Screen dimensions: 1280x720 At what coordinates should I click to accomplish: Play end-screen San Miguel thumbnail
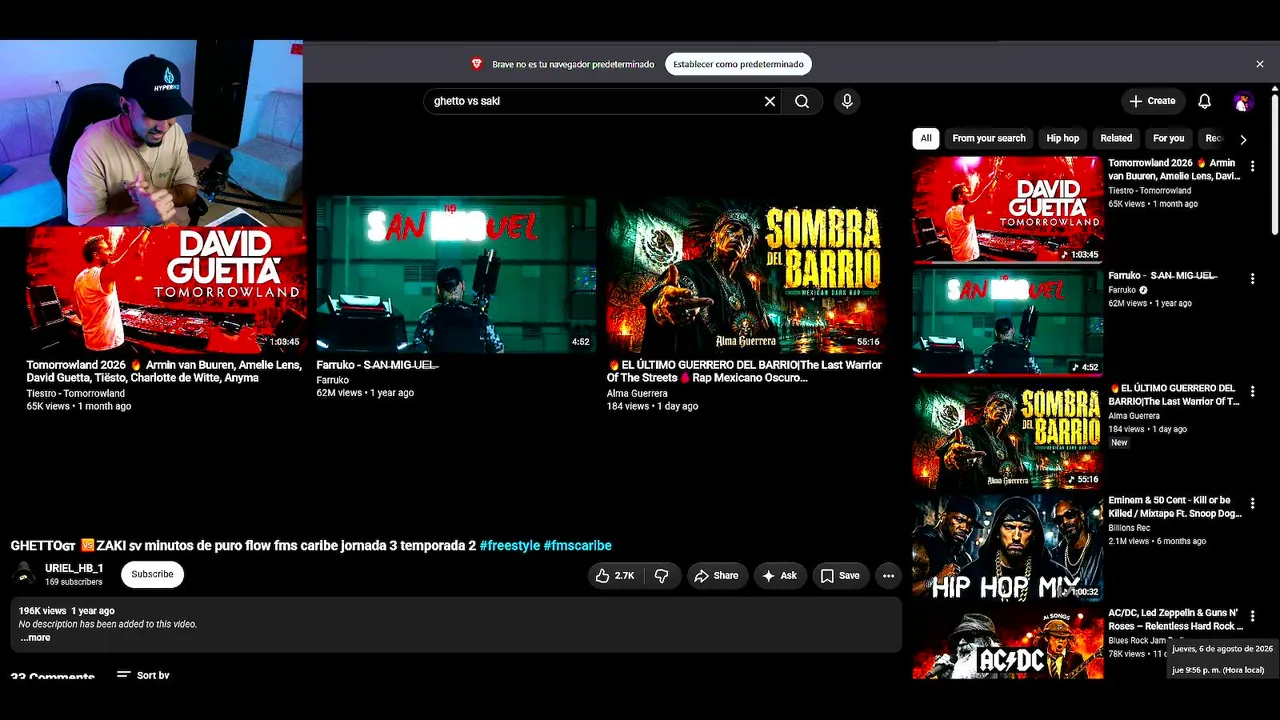click(456, 274)
